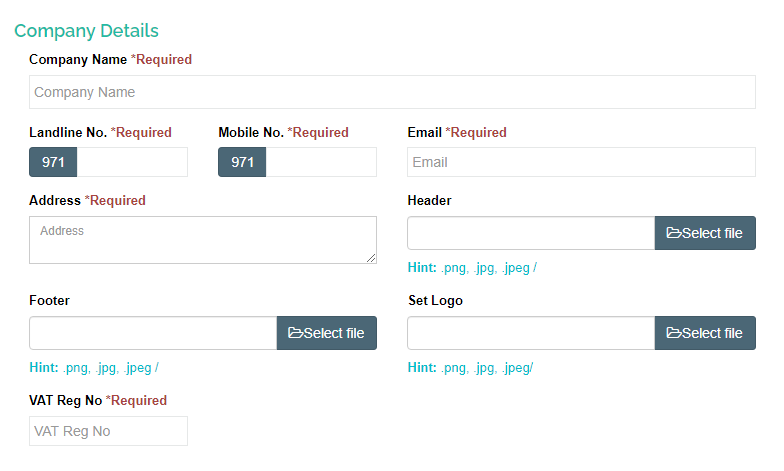Click the hint text below Header
Image resolution: width=784 pixels, height=471 pixels.
(x=472, y=268)
